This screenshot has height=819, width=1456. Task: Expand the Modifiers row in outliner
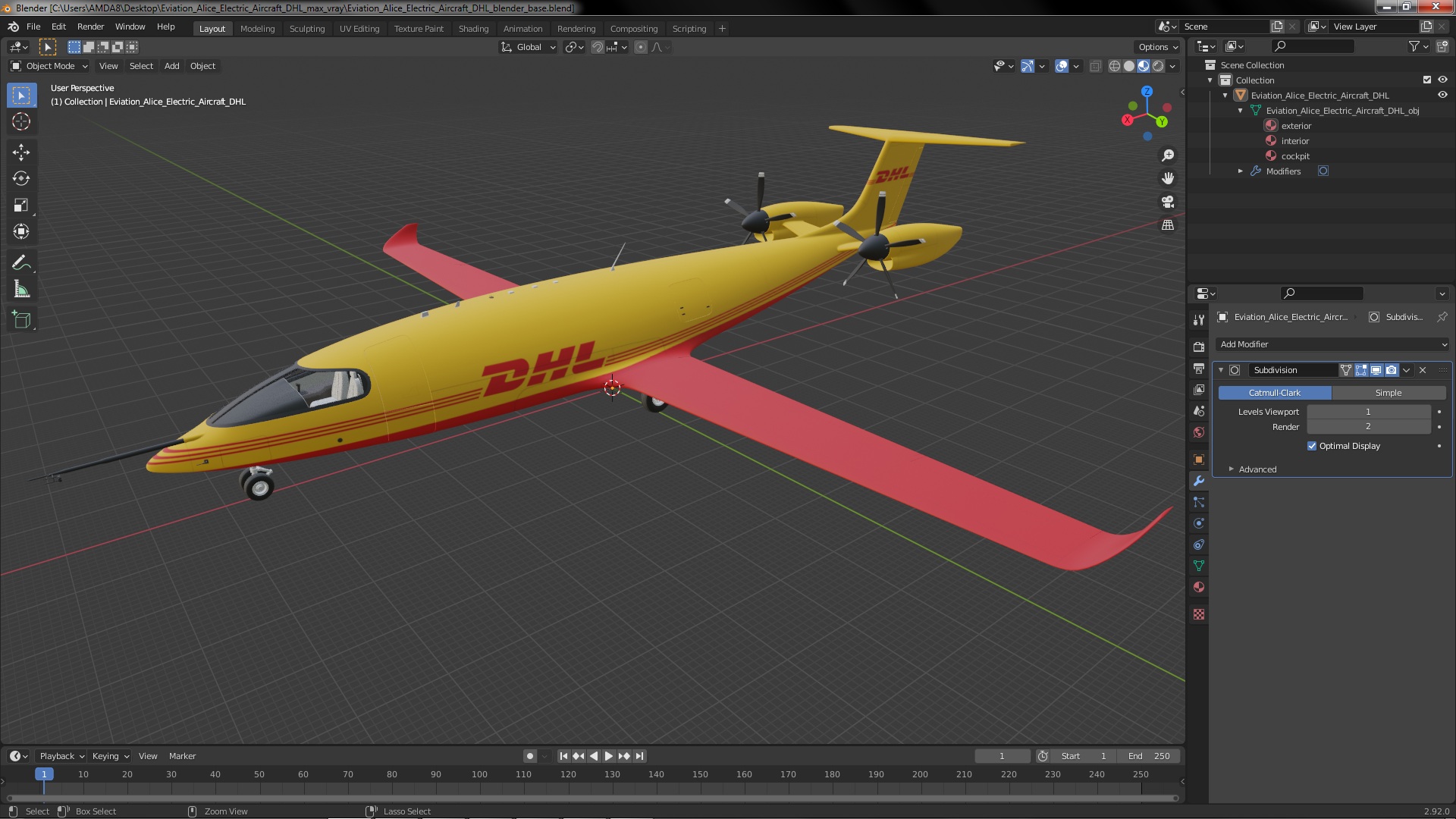[1241, 171]
